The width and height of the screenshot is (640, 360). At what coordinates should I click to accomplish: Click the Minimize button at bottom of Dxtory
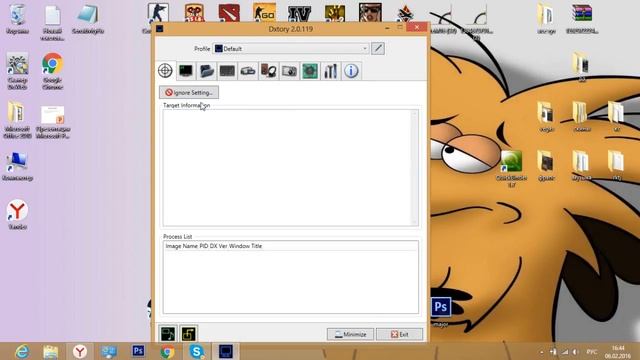pyautogui.click(x=350, y=334)
